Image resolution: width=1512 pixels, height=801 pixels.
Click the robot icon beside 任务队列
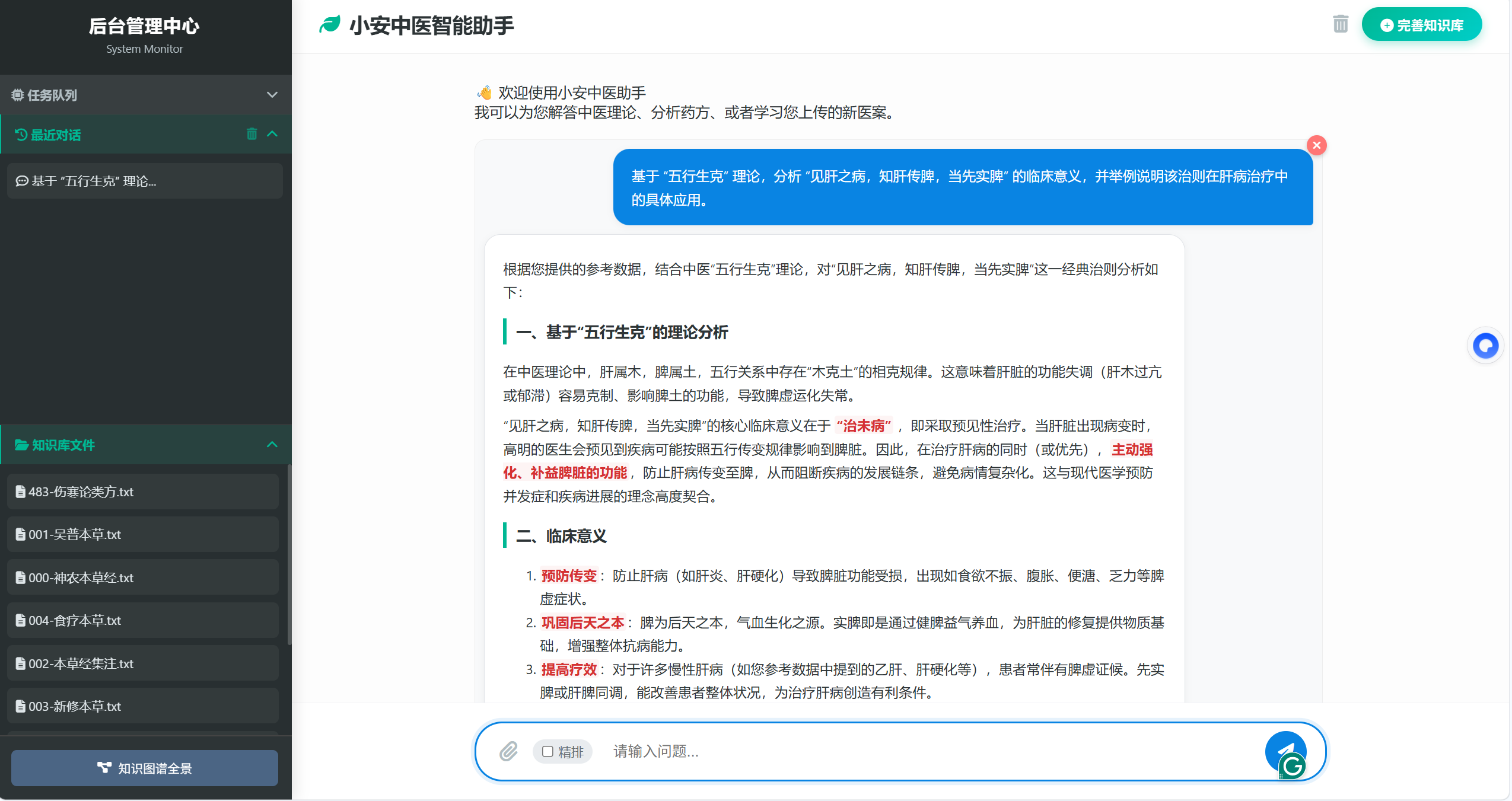[18, 94]
